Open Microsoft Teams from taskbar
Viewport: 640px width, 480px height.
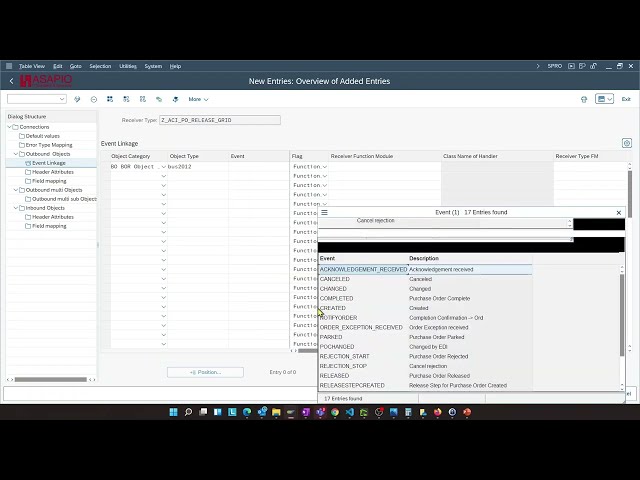point(320,412)
